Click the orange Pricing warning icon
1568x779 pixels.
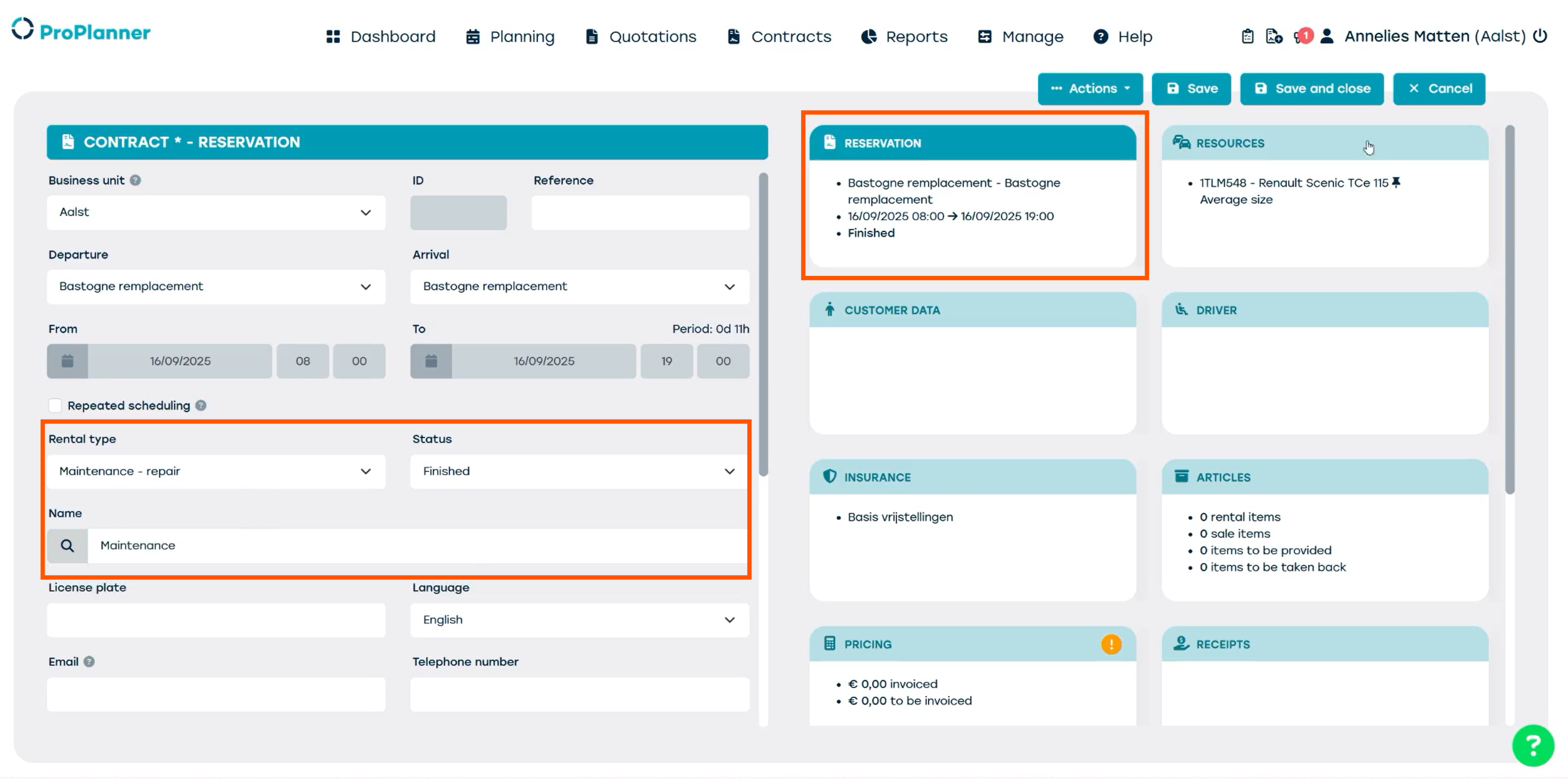pos(1111,644)
